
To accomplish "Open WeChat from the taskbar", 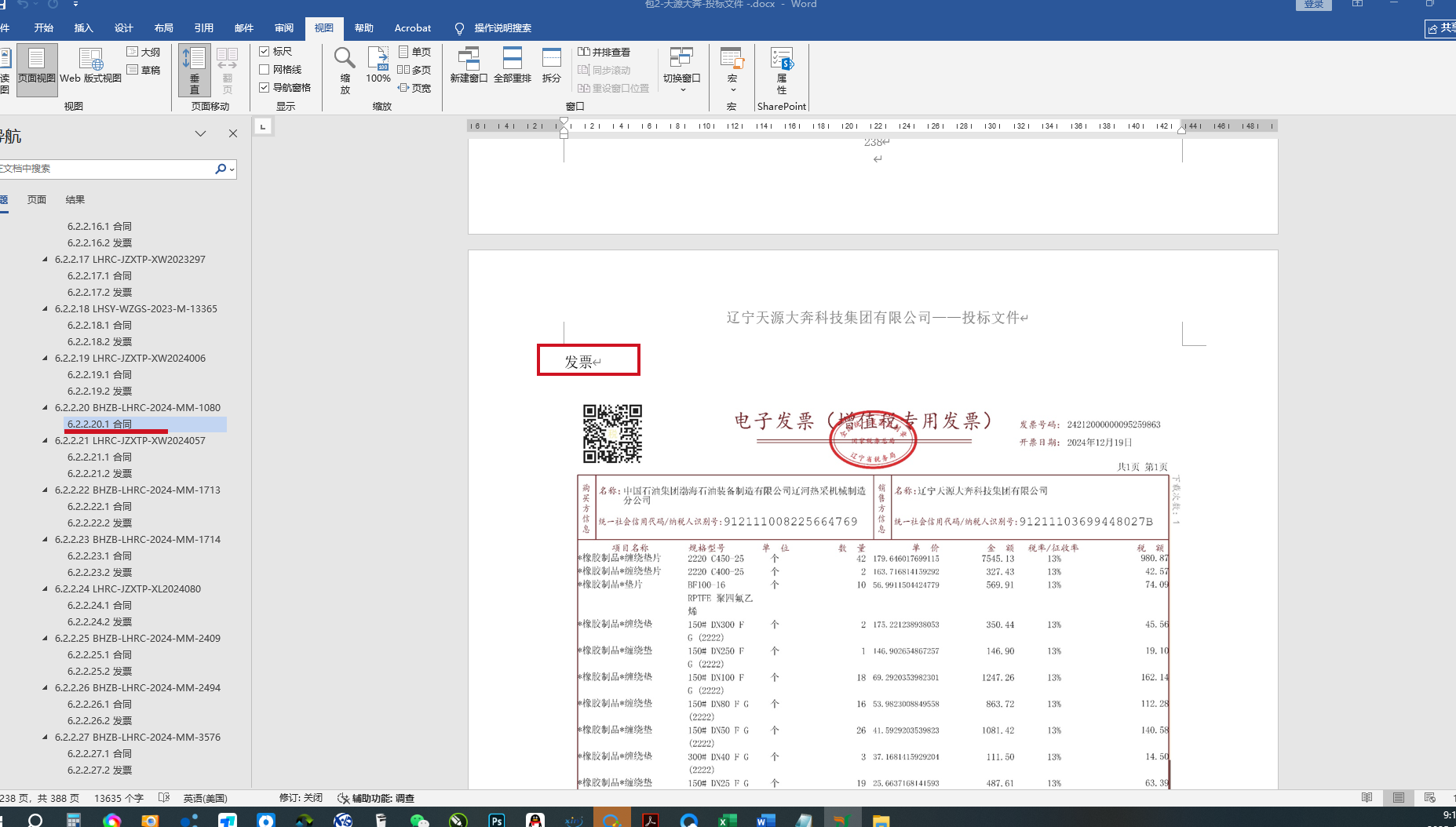I will [x=420, y=820].
